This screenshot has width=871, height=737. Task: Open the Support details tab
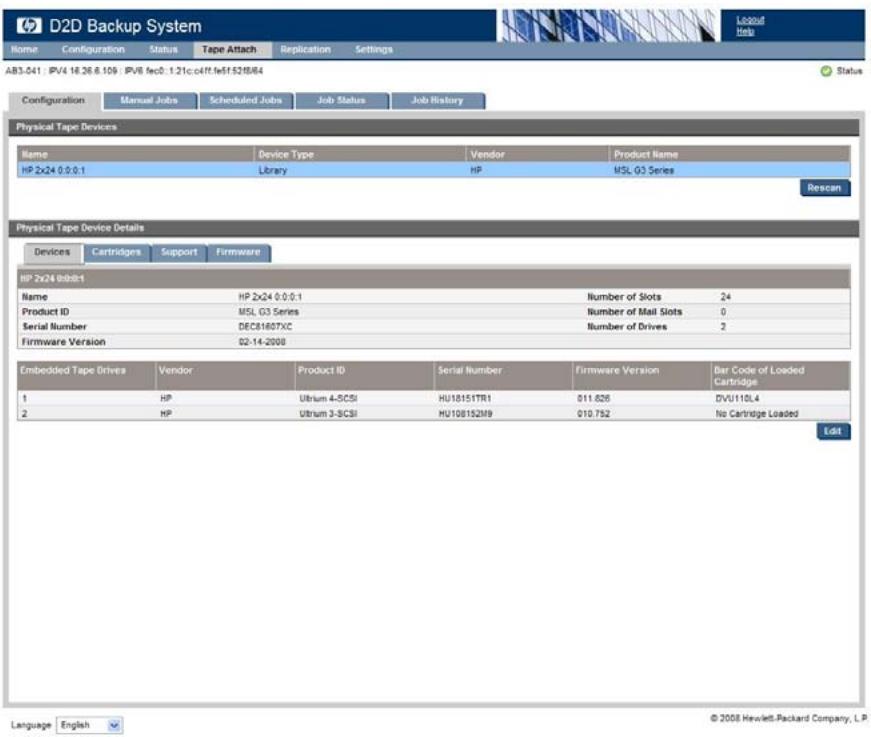(179, 252)
